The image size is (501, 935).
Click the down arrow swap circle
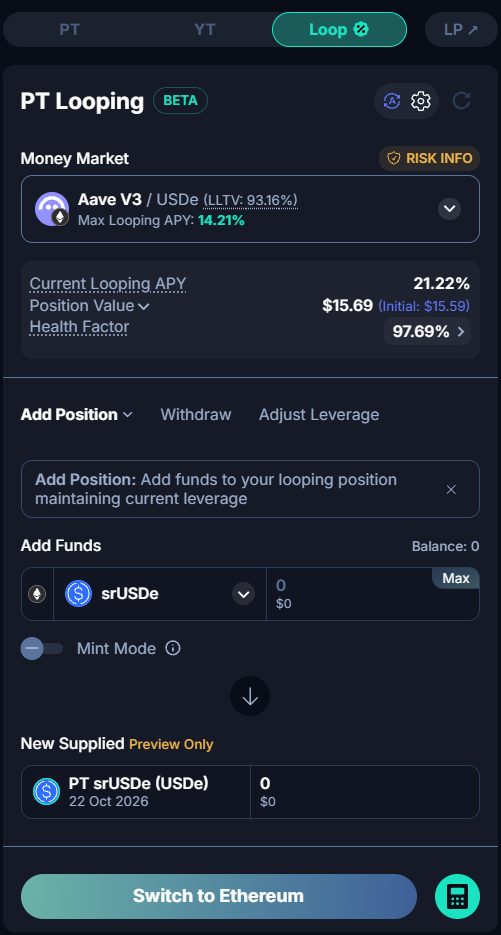tap(250, 696)
